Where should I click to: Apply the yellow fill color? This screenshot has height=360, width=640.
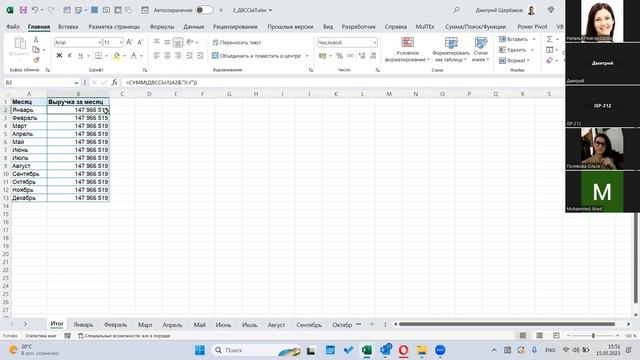117,56
